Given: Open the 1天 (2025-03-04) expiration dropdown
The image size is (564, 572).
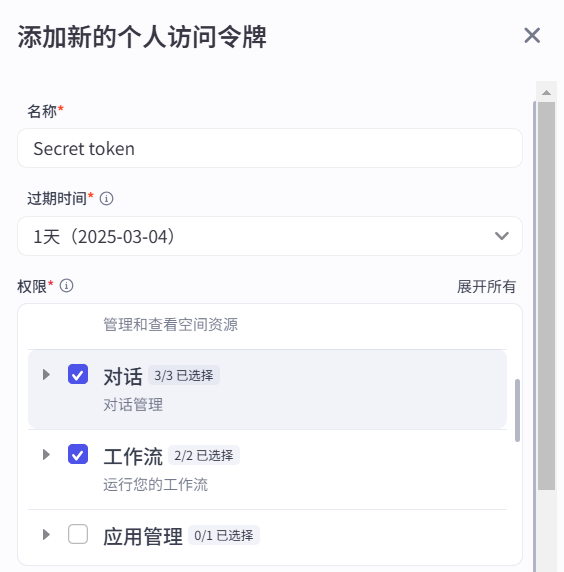Looking at the screenshot, I should coord(270,236).
